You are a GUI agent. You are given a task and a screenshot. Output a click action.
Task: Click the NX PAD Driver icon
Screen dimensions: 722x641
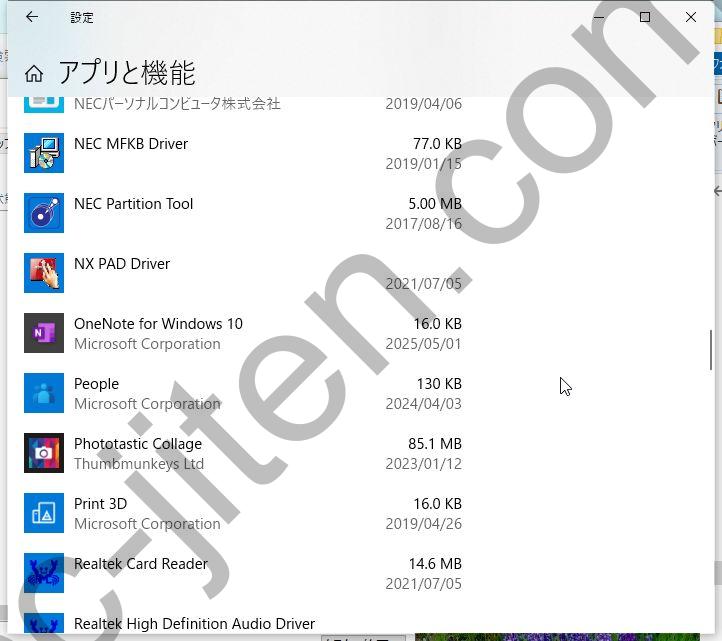(44, 273)
